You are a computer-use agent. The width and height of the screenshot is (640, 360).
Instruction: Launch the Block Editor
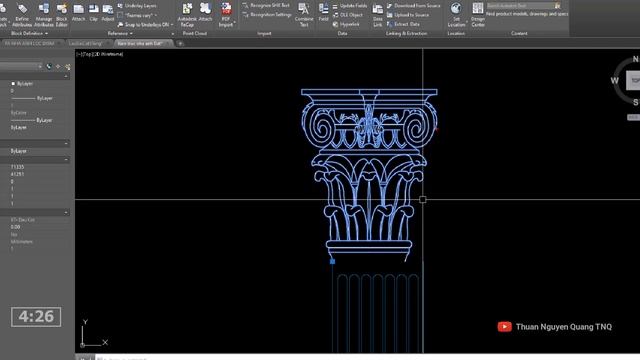62,15
